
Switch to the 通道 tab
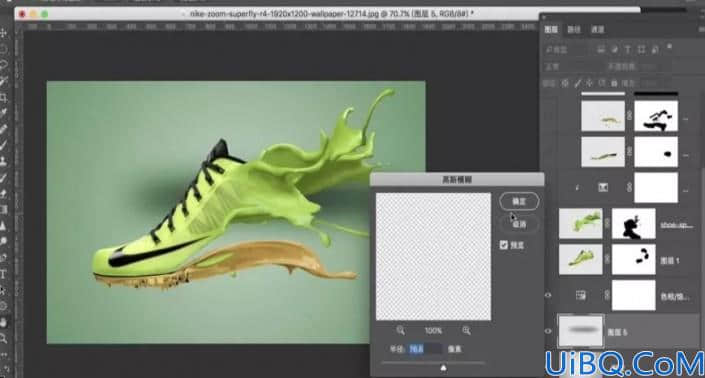coord(598,30)
